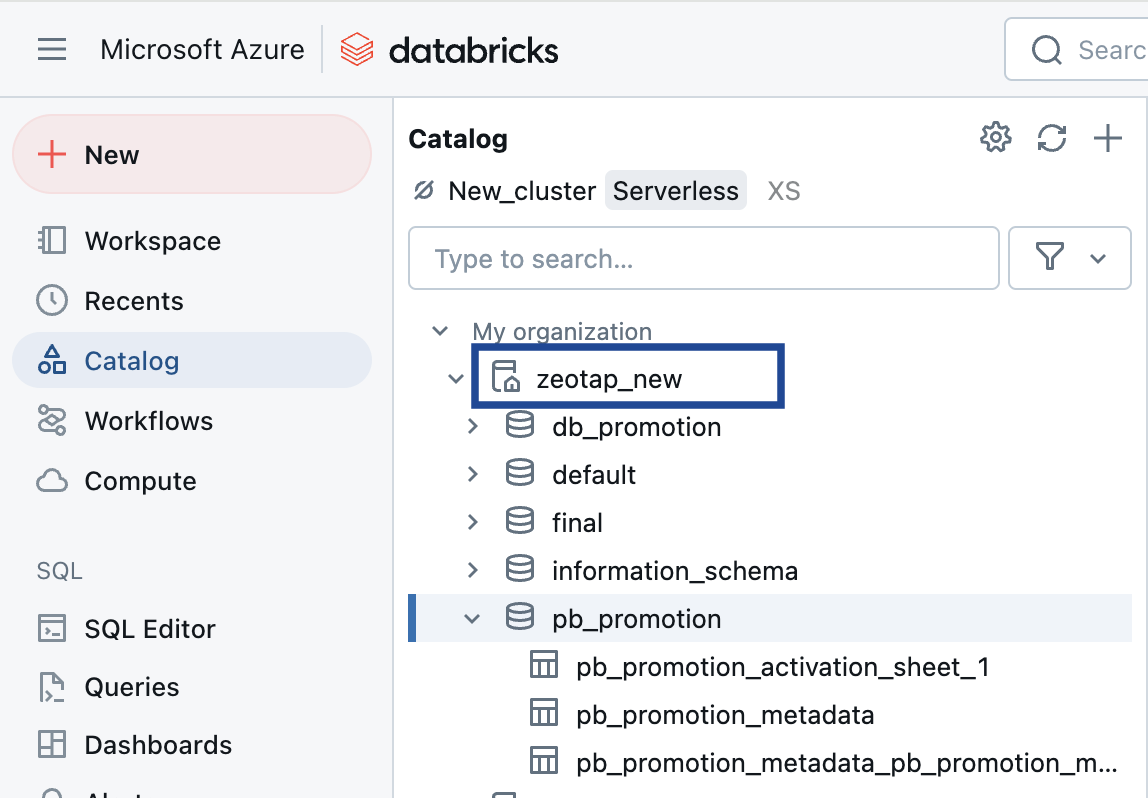
Task: Click the zeotap_new catalog icon
Action: (x=506, y=378)
